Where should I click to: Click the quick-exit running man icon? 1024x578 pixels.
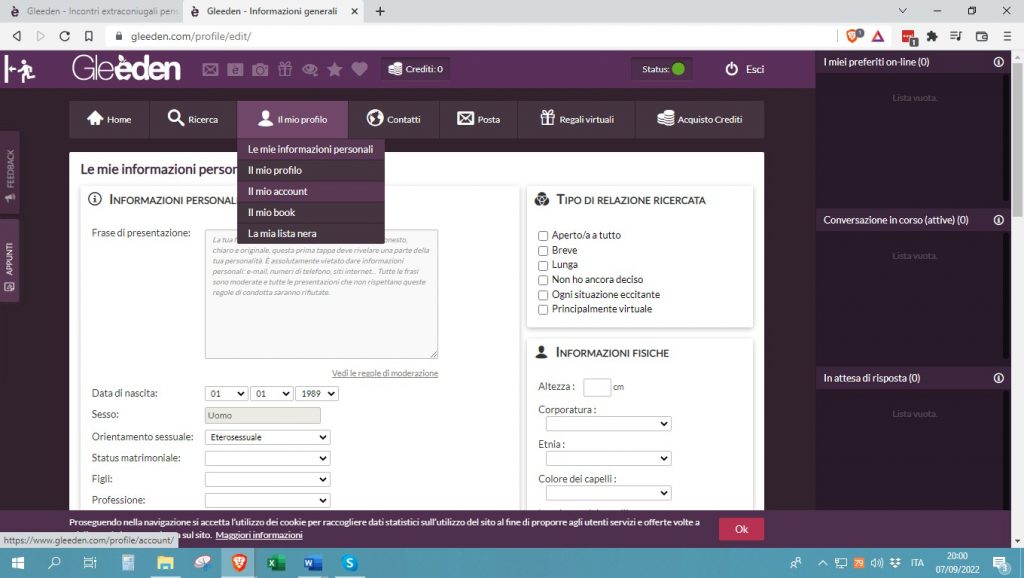20,69
